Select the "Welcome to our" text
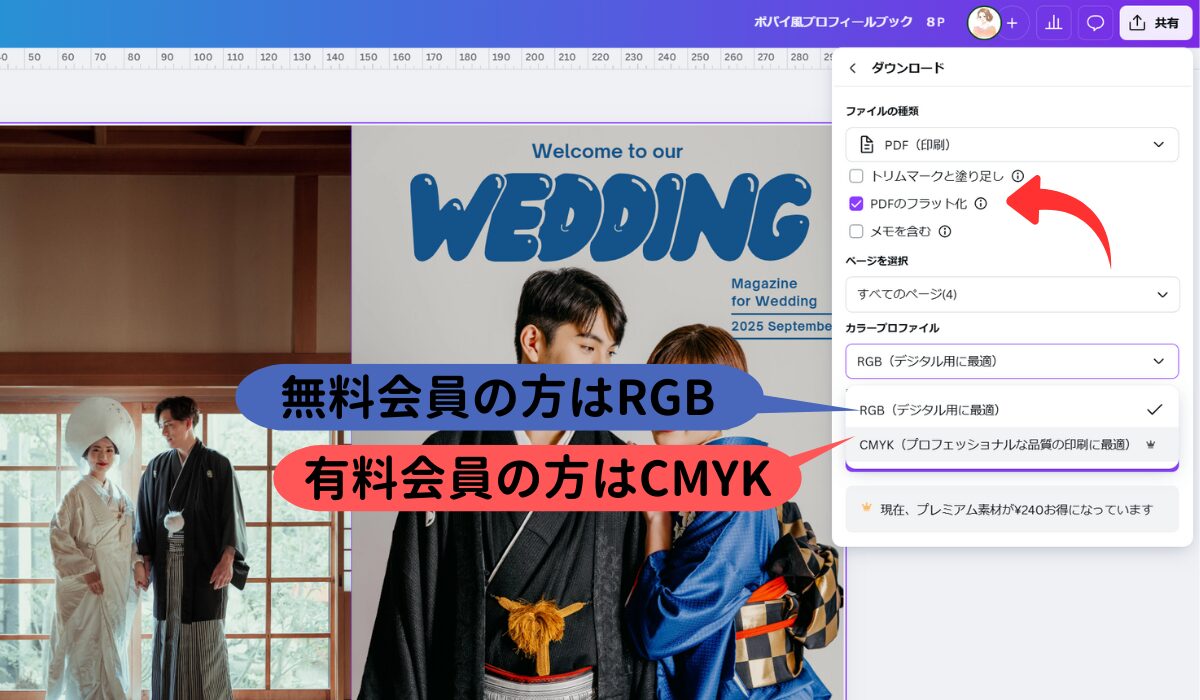 click(x=607, y=152)
